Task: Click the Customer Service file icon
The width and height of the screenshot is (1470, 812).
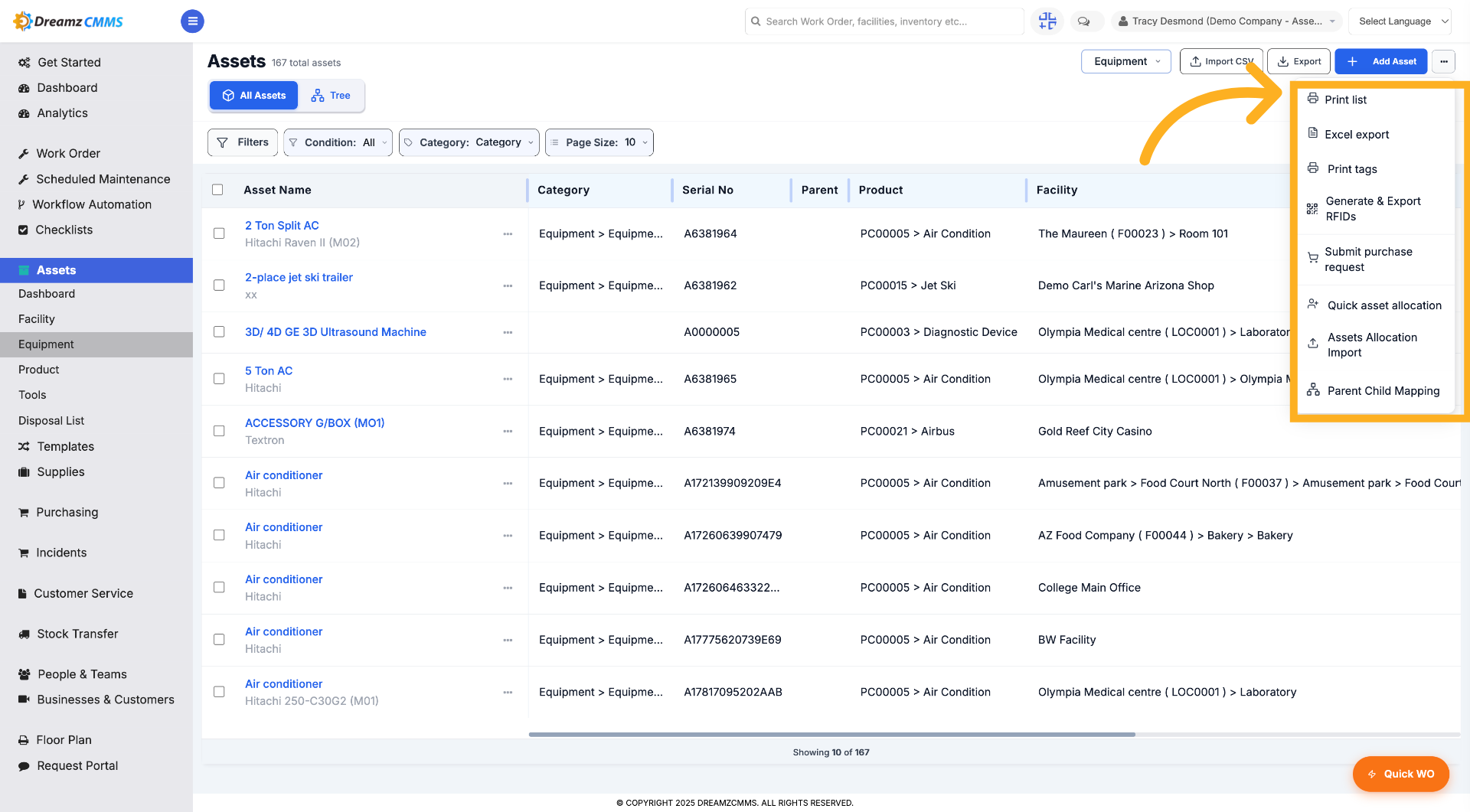Action: tap(22, 593)
